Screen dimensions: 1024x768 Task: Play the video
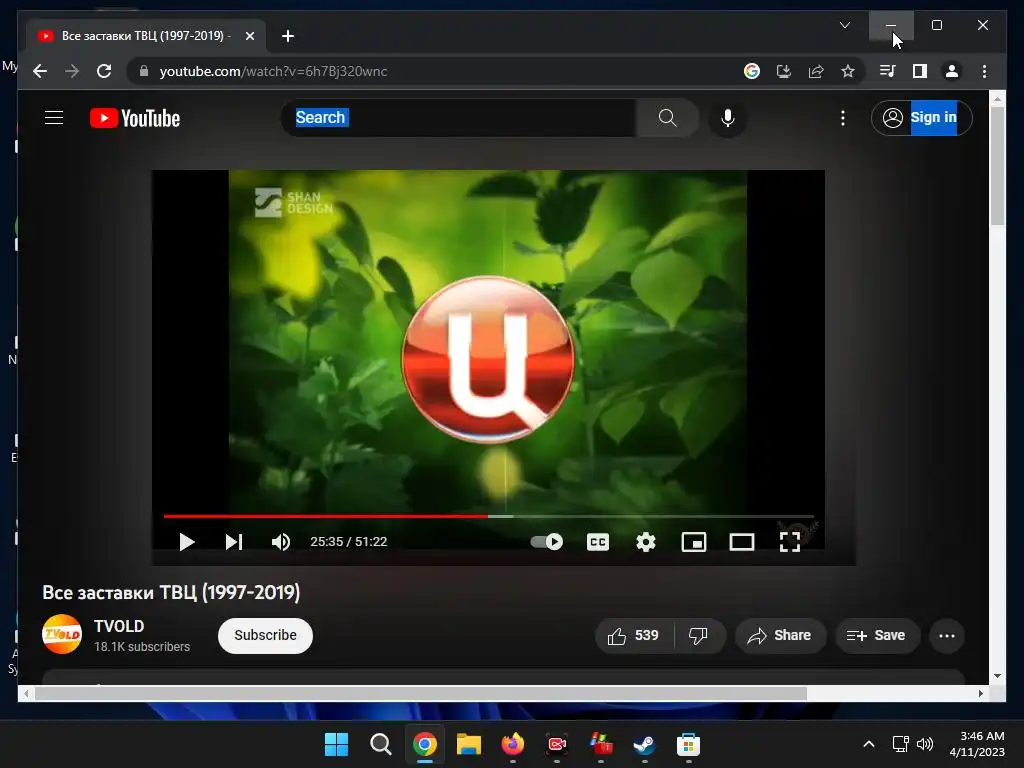(187, 542)
